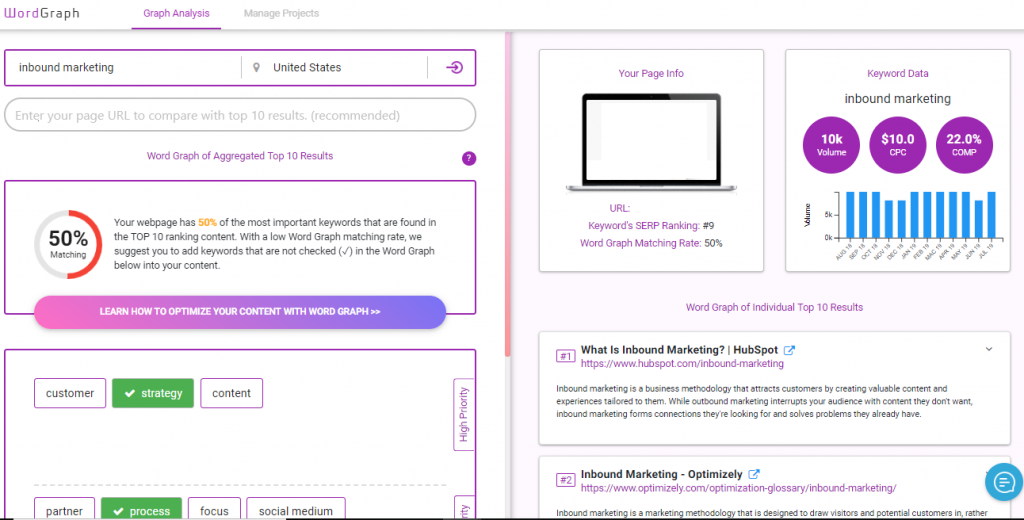
Task: Click the #2 rank badge
Action: pyautogui.click(x=566, y=480)
